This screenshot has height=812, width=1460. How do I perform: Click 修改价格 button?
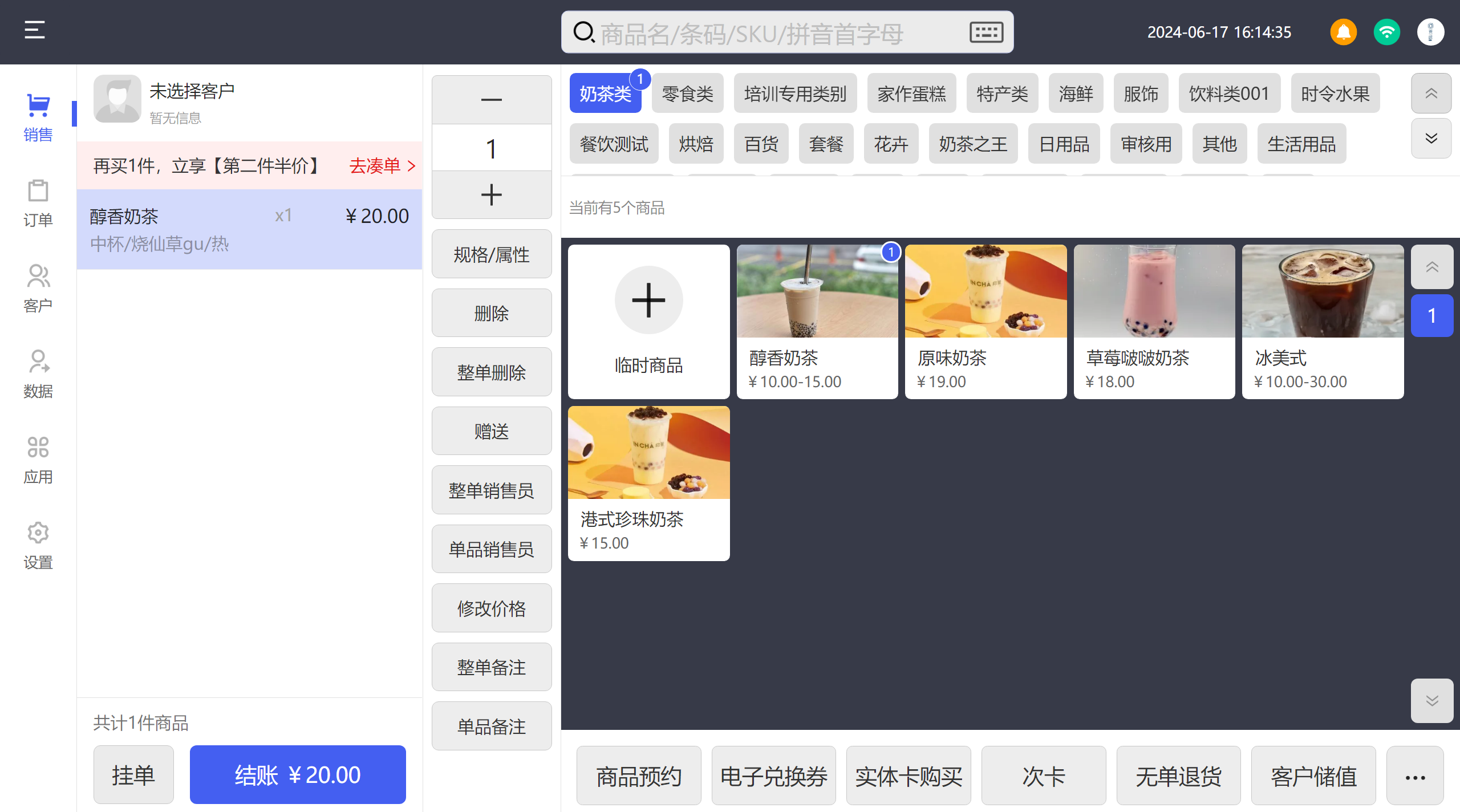[x=492, y=608]
